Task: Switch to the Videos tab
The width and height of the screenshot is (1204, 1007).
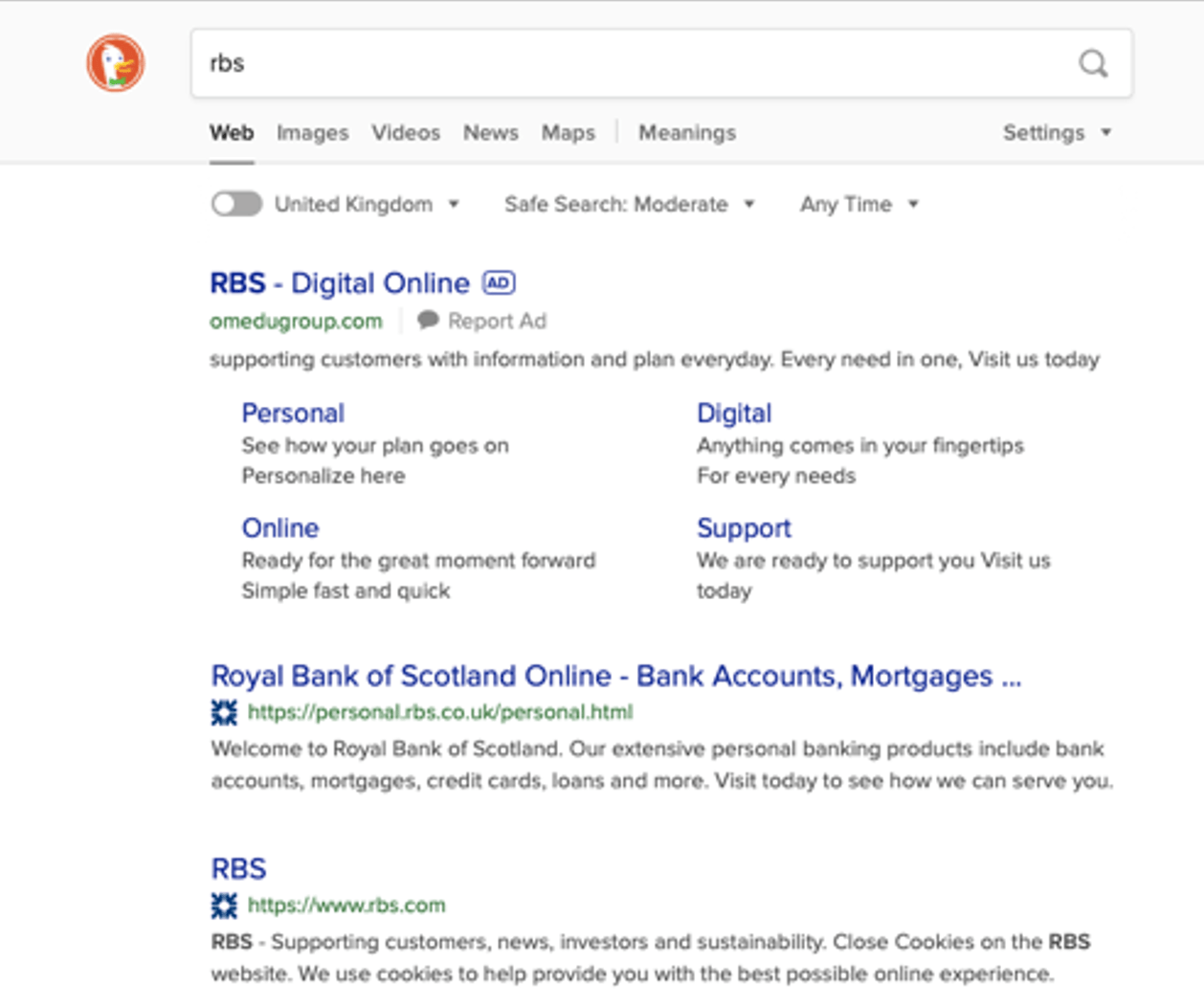Action: point(406,133)
